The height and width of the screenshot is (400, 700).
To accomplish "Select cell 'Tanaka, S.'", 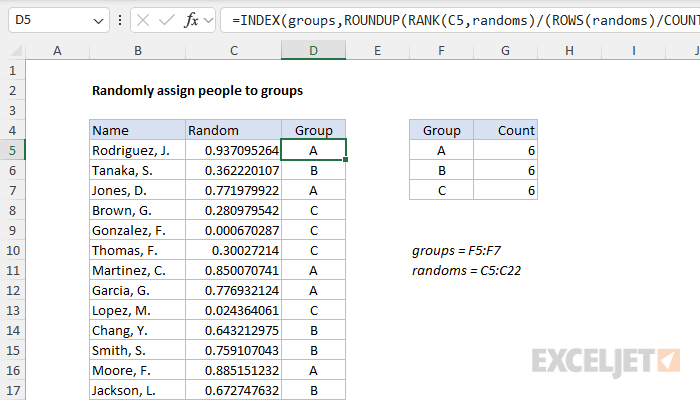I will [x=138, y=171].
